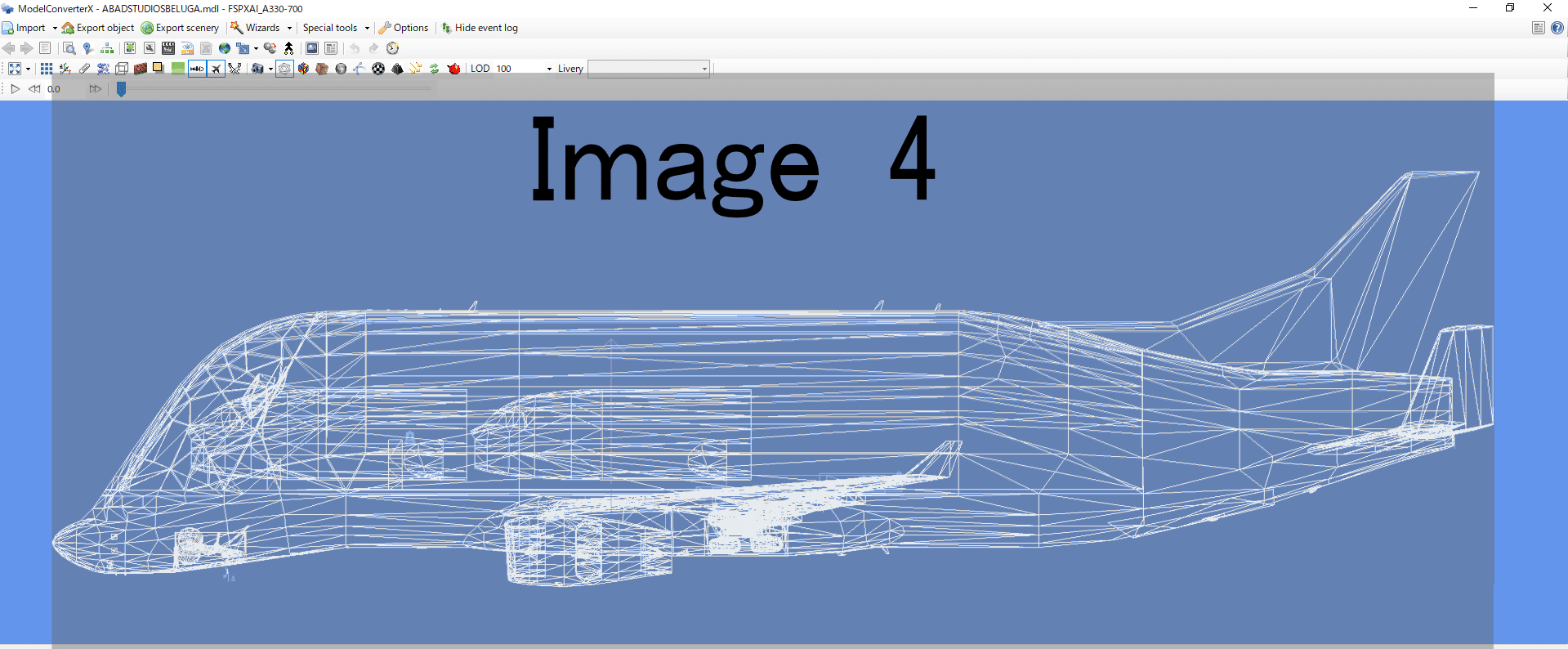1568x649 pixels.
Task: Toggle the bounding box cube display
Action: click(122, 69)
